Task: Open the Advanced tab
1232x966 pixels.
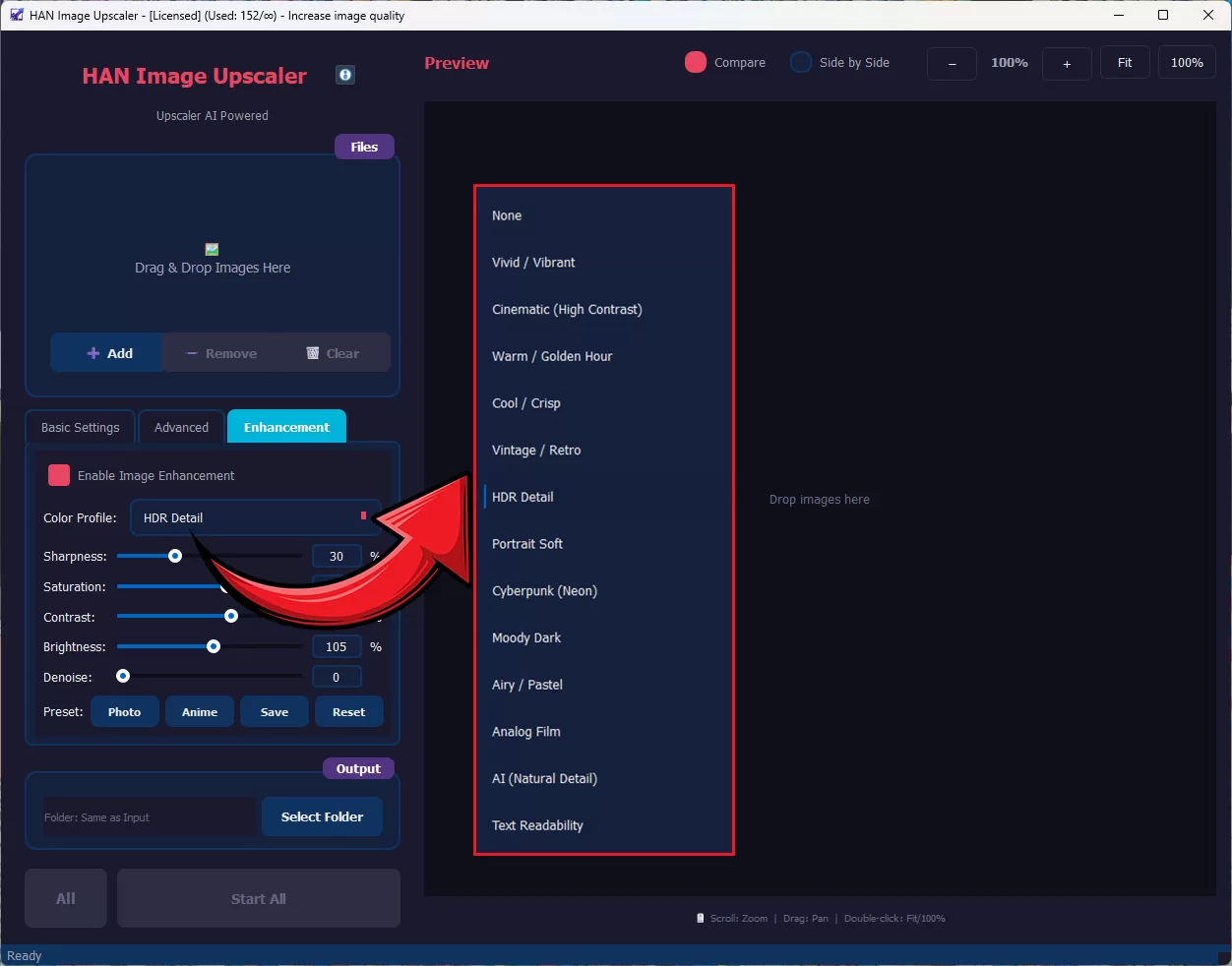Action: pos(181,428)
